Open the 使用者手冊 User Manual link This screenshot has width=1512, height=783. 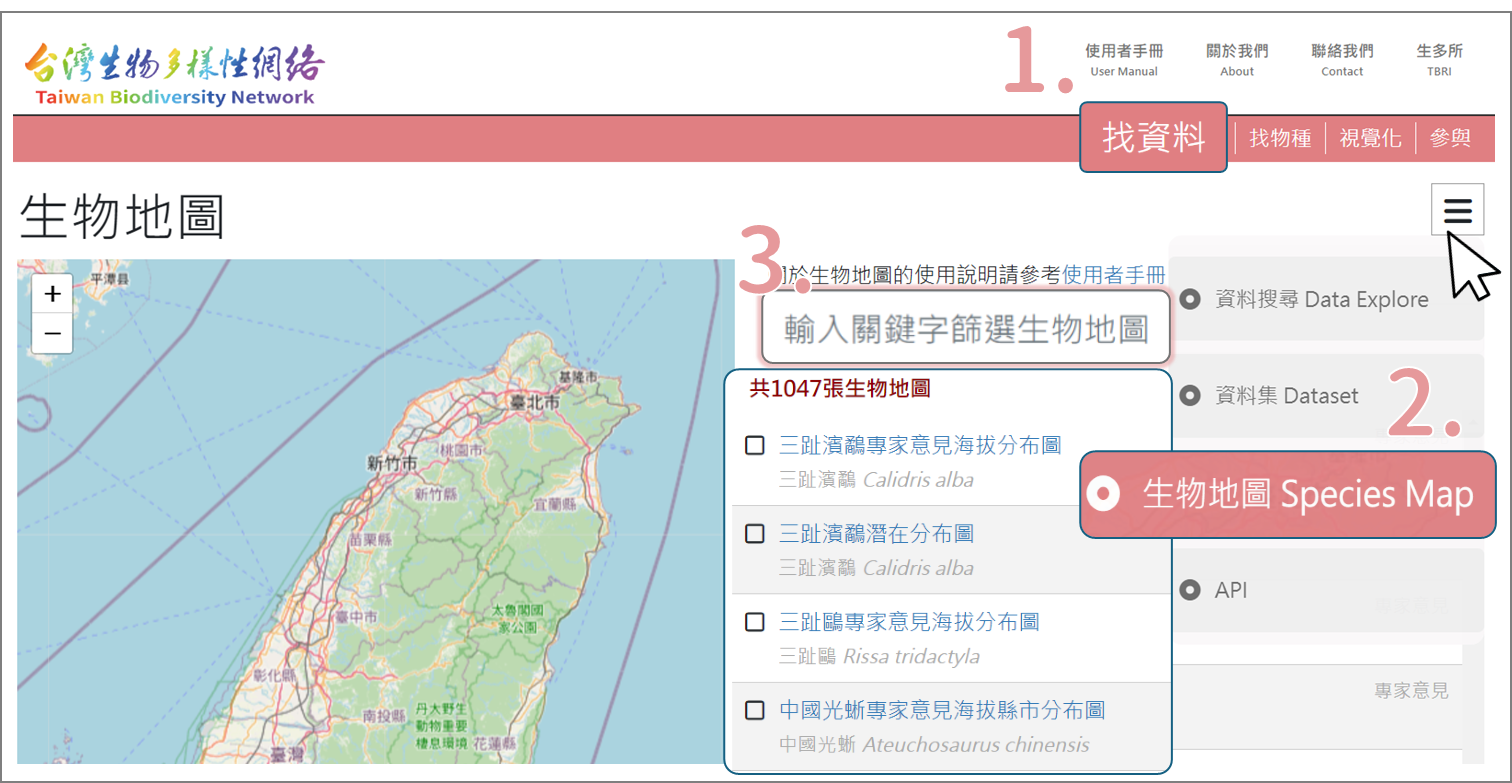point(1124,60)
